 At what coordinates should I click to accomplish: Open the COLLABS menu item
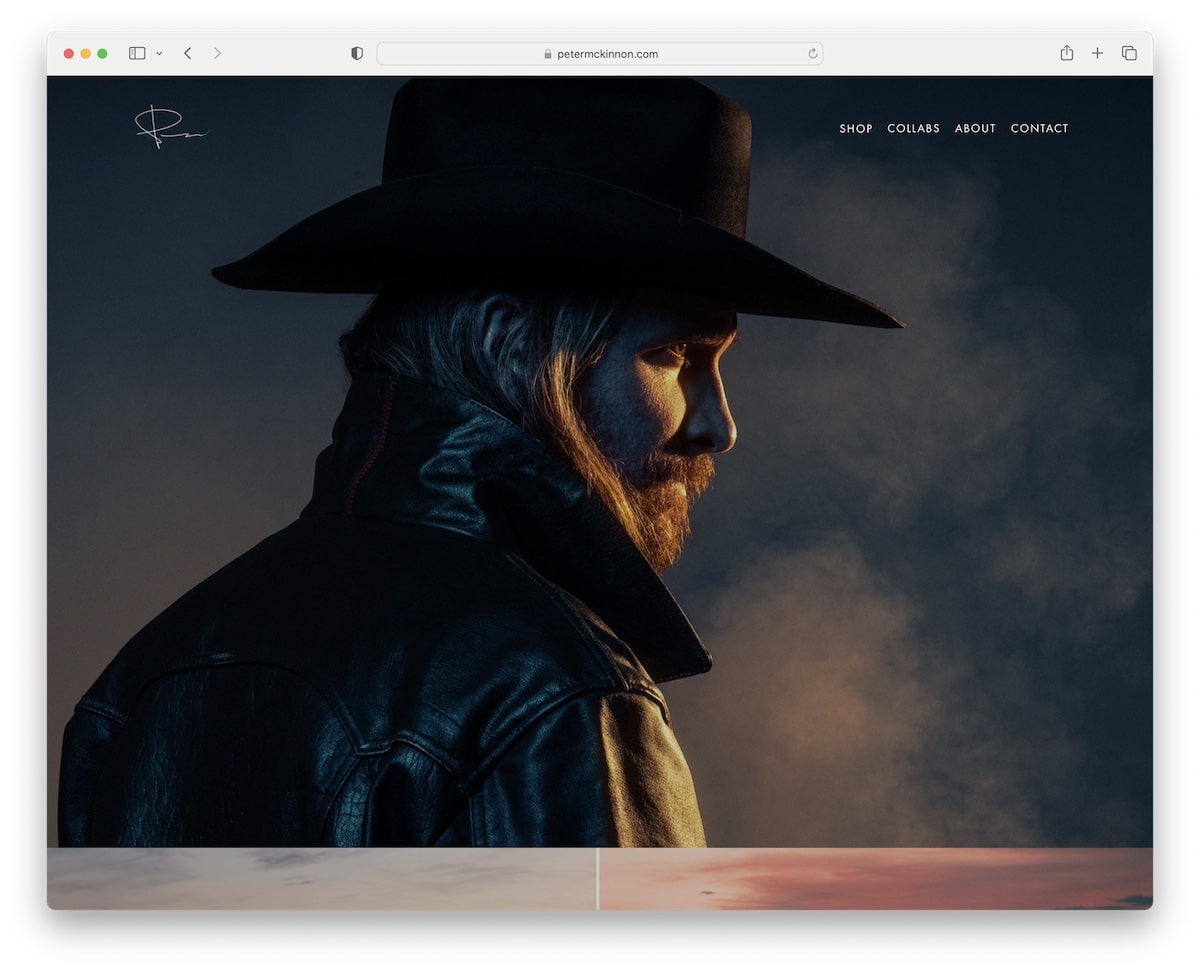(913, 128)
